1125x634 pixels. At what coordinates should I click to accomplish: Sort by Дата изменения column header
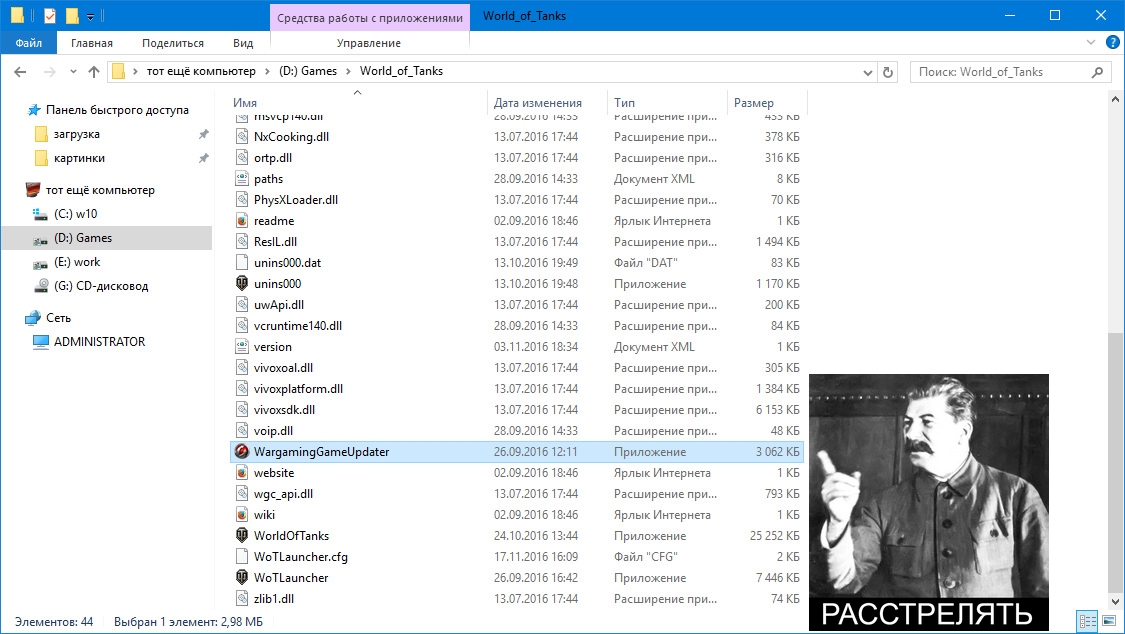click(537, 103)
